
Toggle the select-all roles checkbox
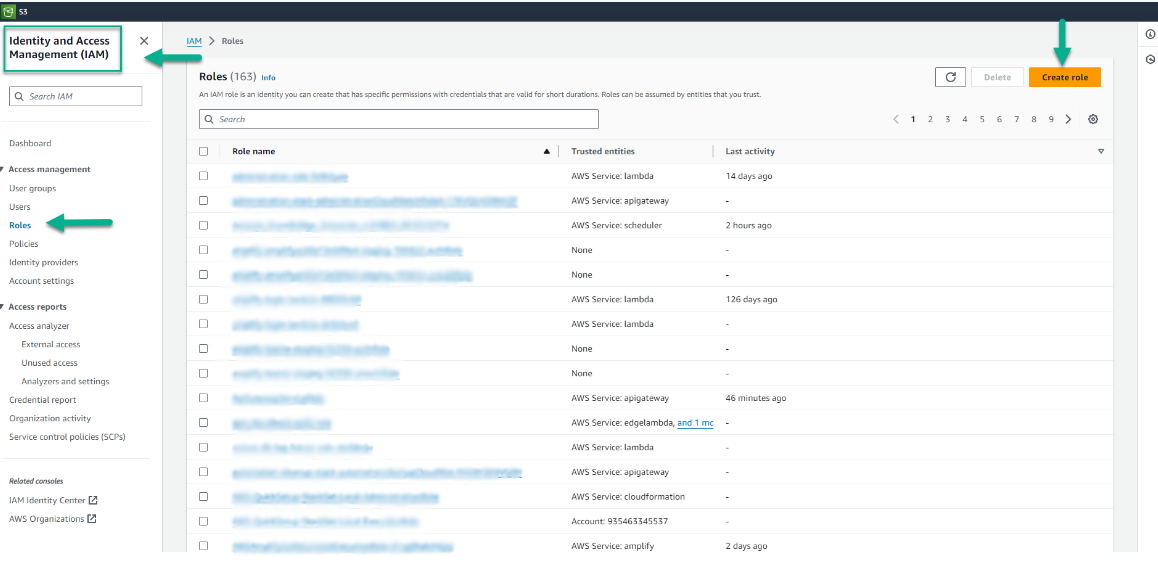point(204,152)
